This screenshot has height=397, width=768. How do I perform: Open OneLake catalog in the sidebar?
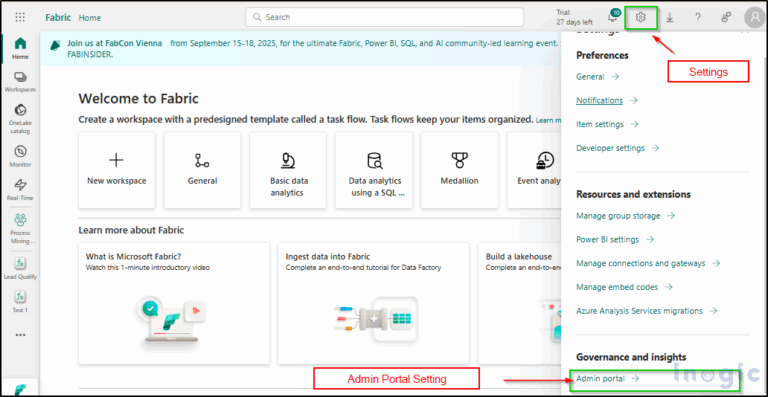tap(20, 119)
